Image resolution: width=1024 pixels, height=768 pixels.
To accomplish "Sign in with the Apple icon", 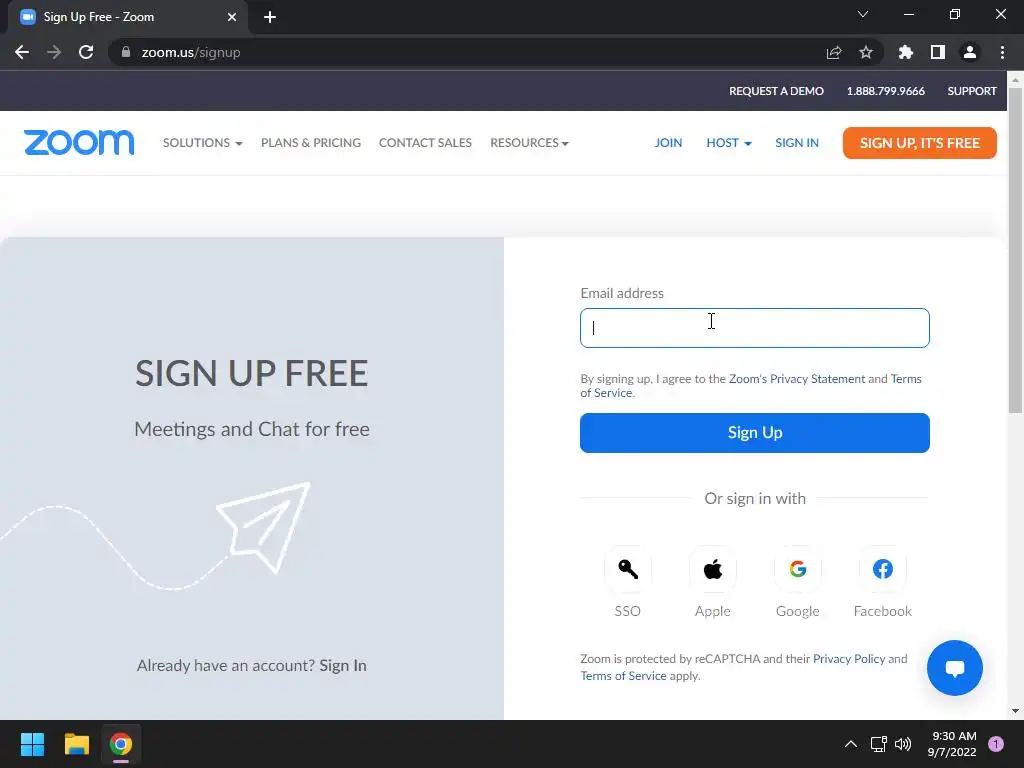I will [712, 569].
